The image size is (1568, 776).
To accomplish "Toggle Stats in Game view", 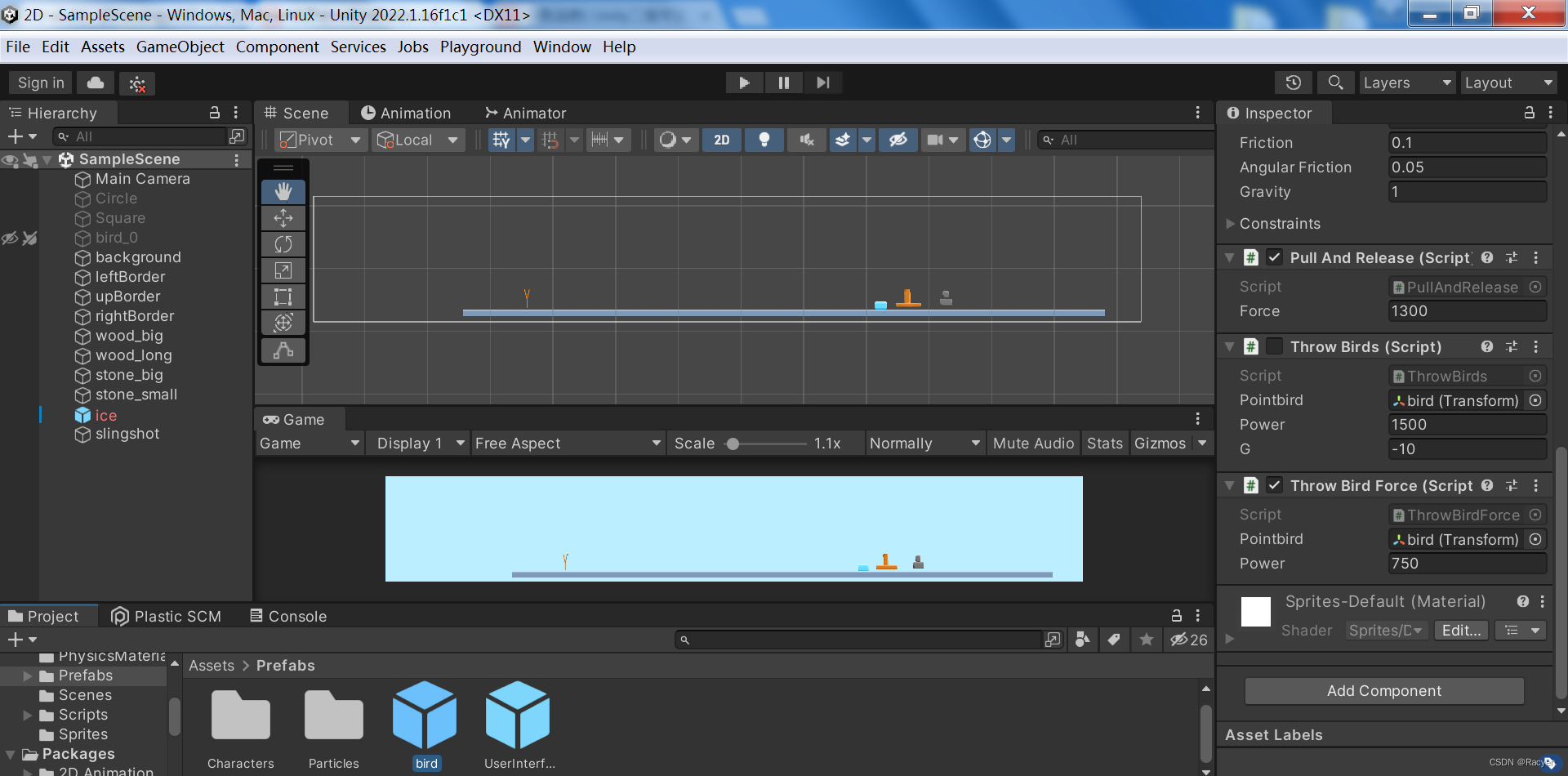I will point(1105,443).
